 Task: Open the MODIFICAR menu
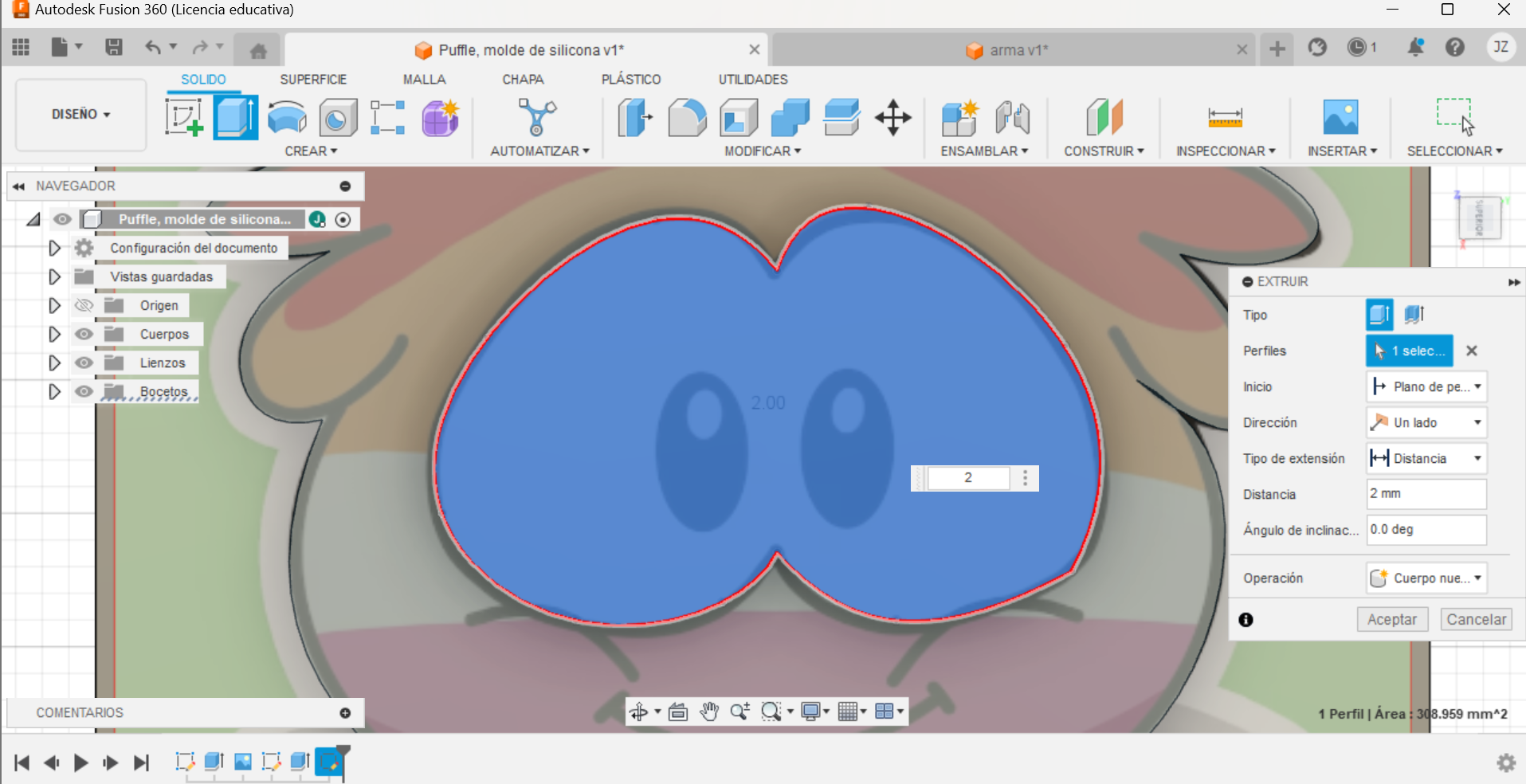(x=763, y=151)
